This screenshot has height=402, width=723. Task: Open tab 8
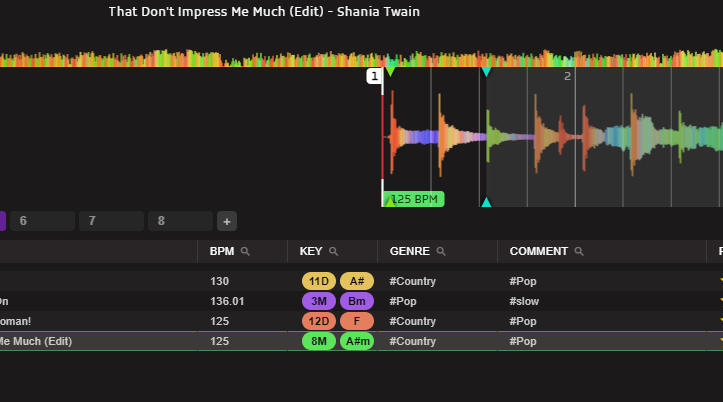(x=179, y=221)
